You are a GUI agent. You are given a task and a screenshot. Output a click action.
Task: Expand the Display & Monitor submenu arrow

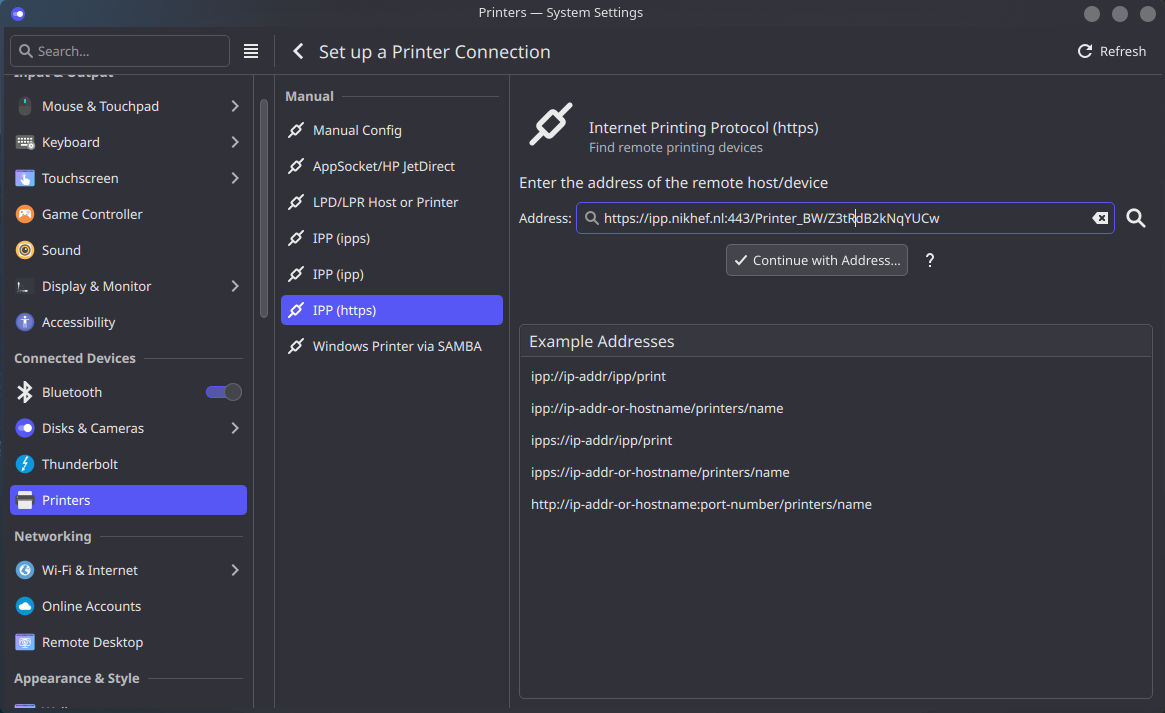[x=234, y=286]
